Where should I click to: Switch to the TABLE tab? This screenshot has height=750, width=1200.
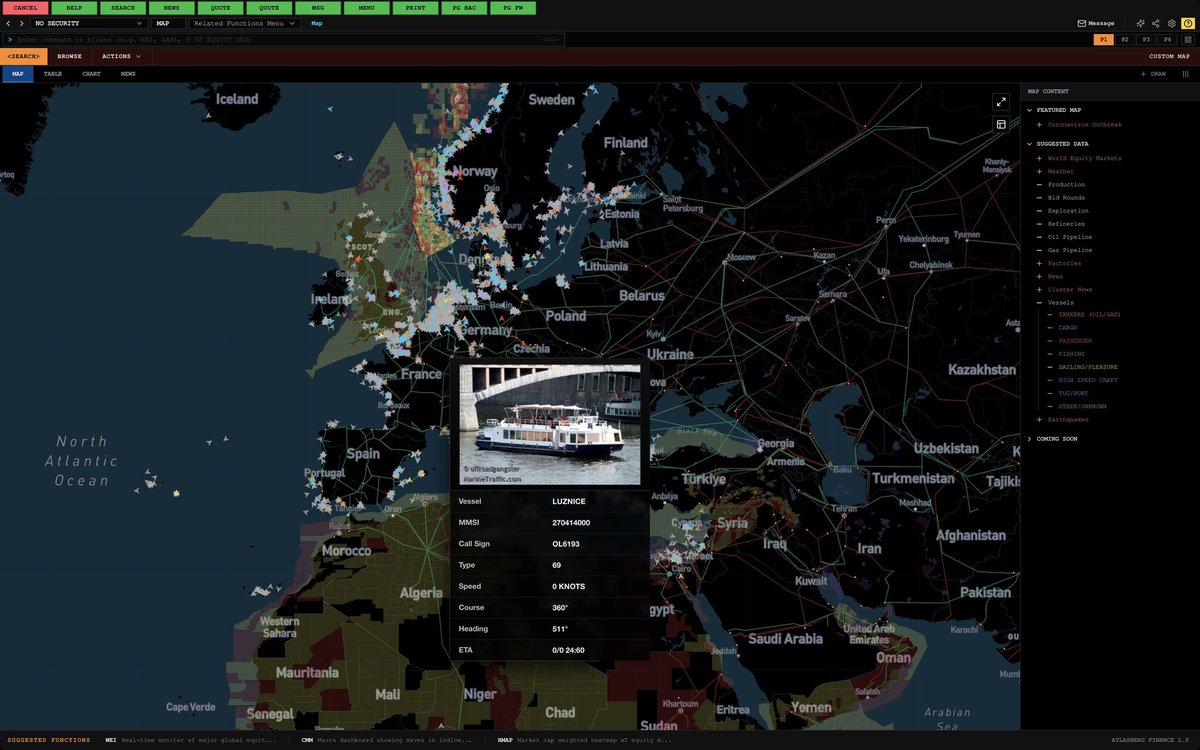(x=53, y=74)
